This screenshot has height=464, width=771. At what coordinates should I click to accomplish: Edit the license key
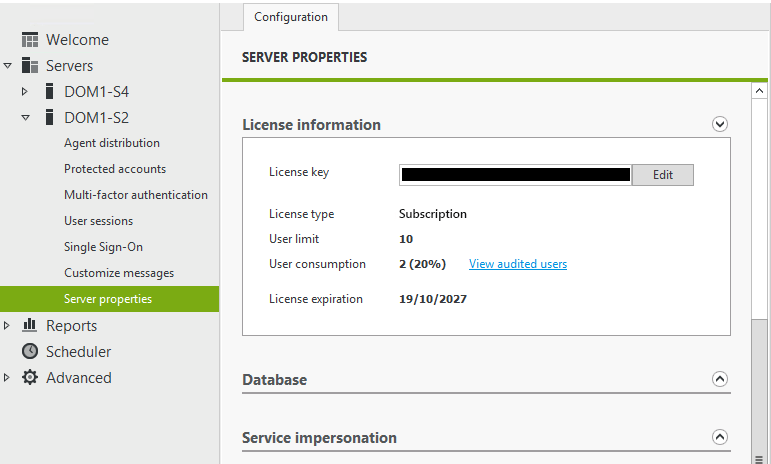tap(662, 175)
